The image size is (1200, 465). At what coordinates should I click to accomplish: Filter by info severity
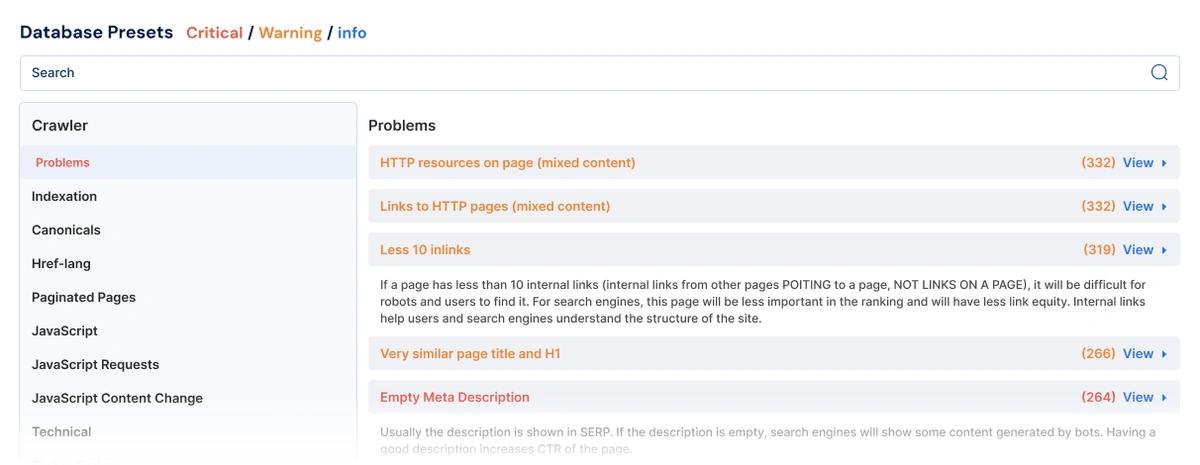click(x=352, y=33)
